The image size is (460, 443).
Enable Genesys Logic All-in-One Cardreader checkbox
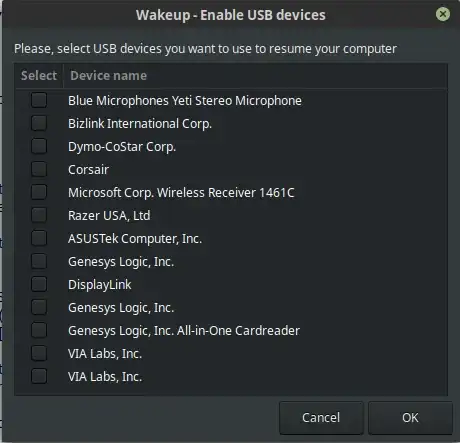pyautogui.click(x=39, y=330)
